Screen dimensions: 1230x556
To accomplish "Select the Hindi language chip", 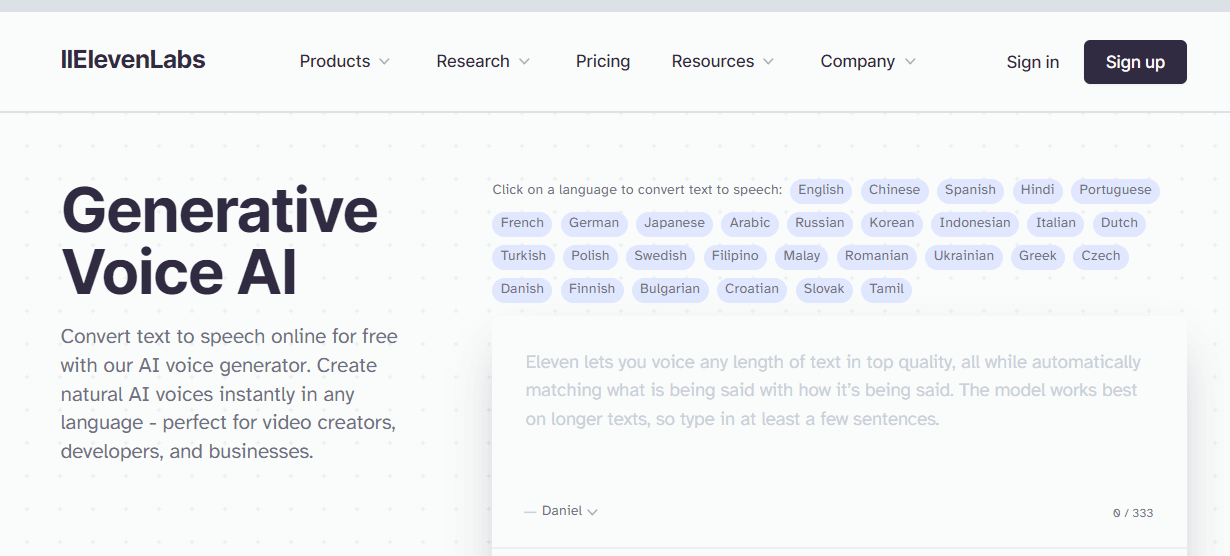I will tap(1038, 190).
